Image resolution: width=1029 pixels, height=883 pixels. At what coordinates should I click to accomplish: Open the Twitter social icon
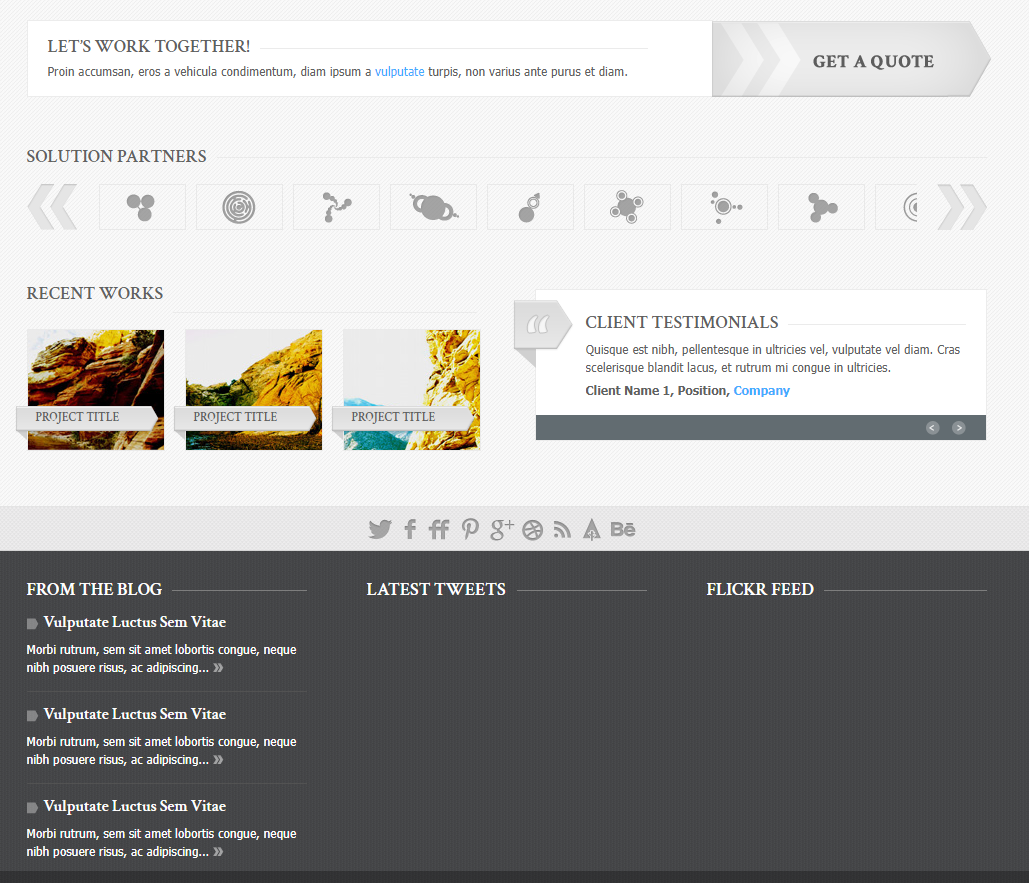380,529
